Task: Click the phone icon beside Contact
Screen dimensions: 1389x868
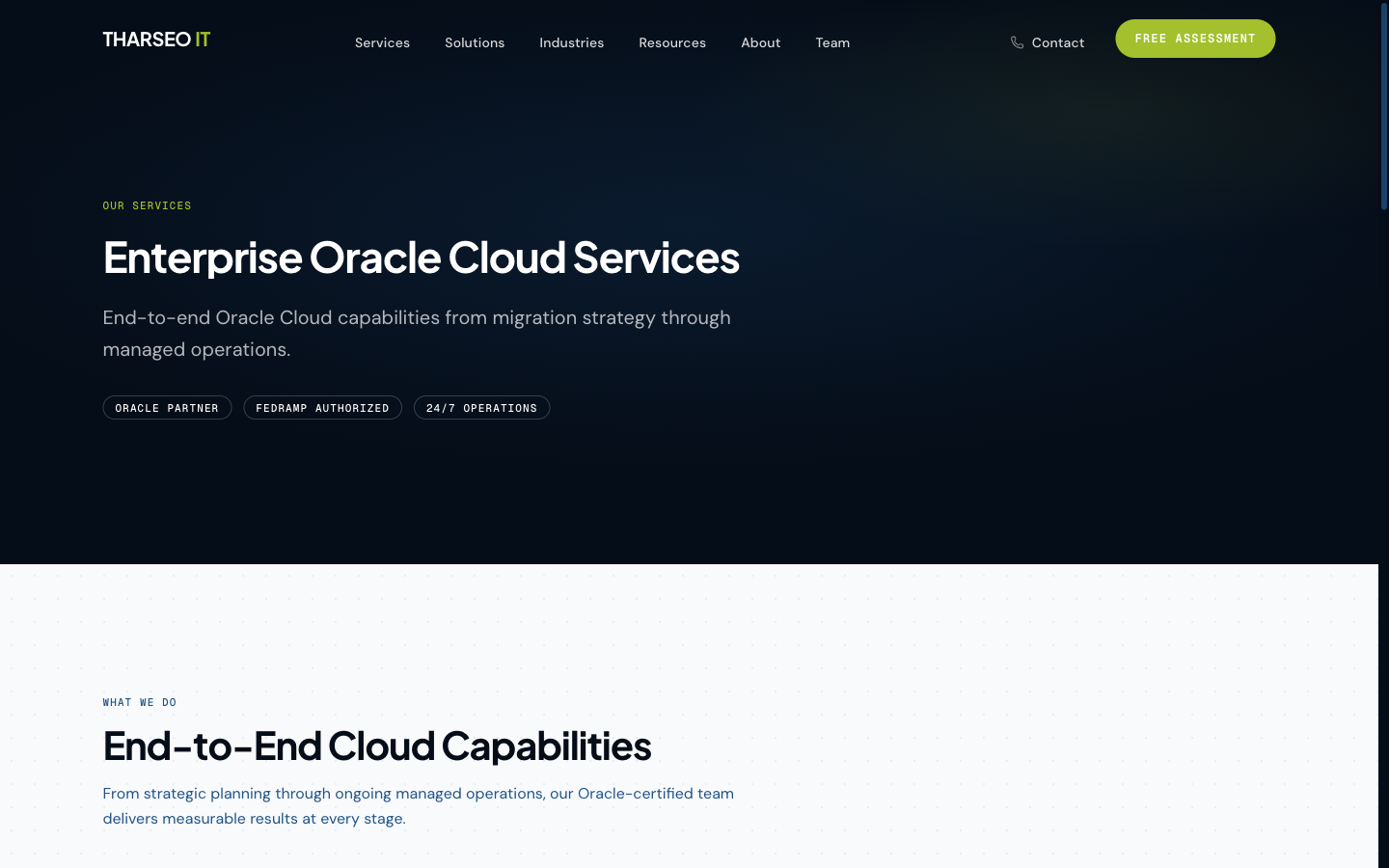Action: [1017, 42]
